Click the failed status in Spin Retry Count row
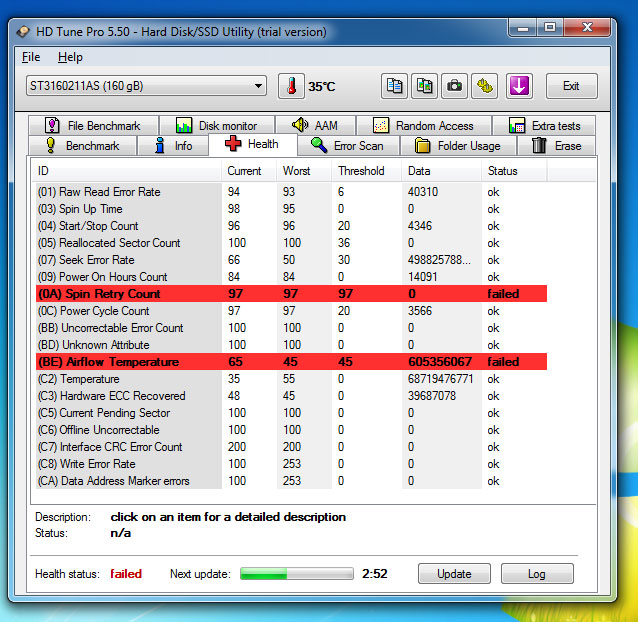 pyautogui.click(x=503, y=294)
